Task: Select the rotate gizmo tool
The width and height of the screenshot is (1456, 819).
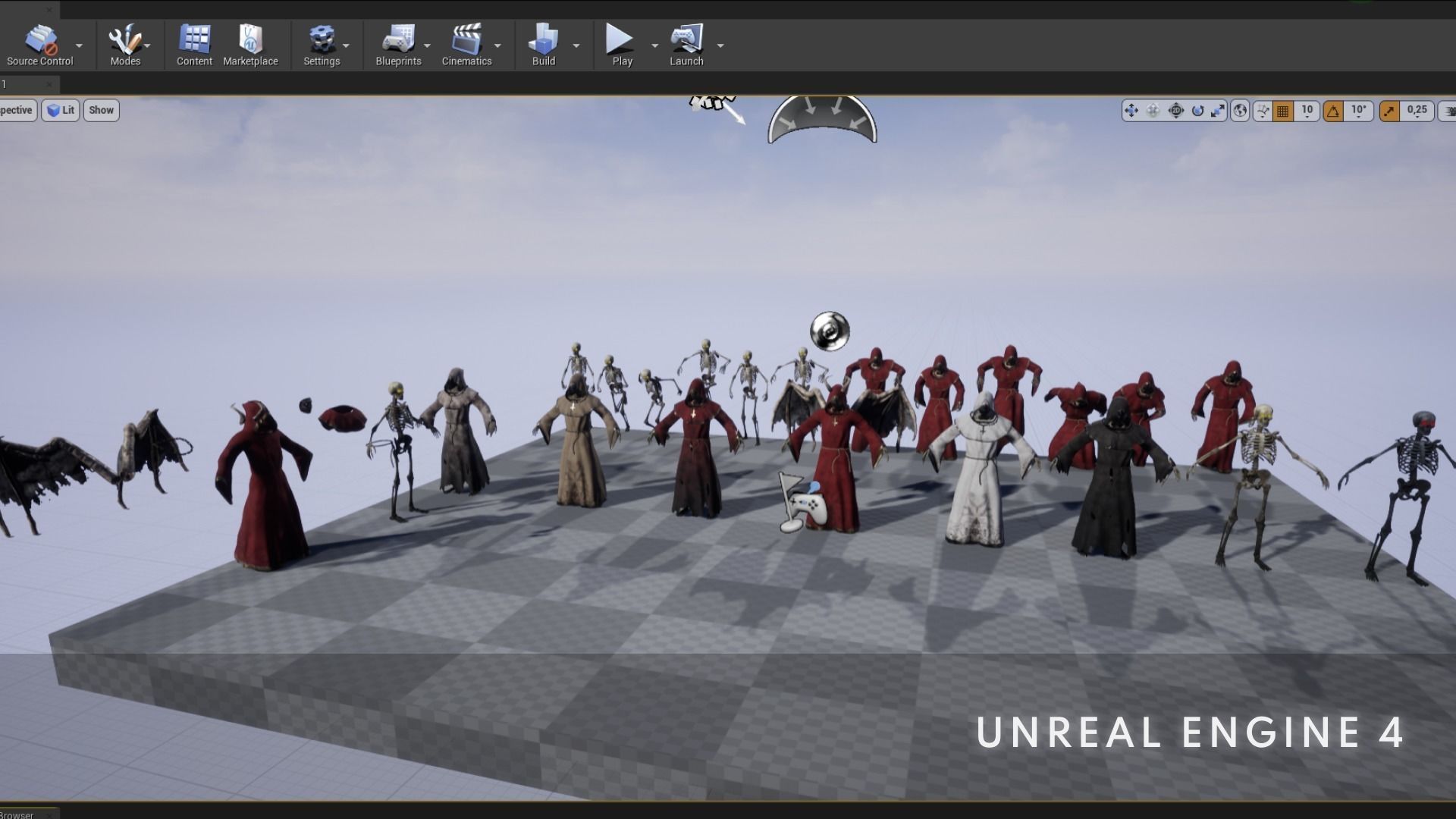Action: point(1197,111)
